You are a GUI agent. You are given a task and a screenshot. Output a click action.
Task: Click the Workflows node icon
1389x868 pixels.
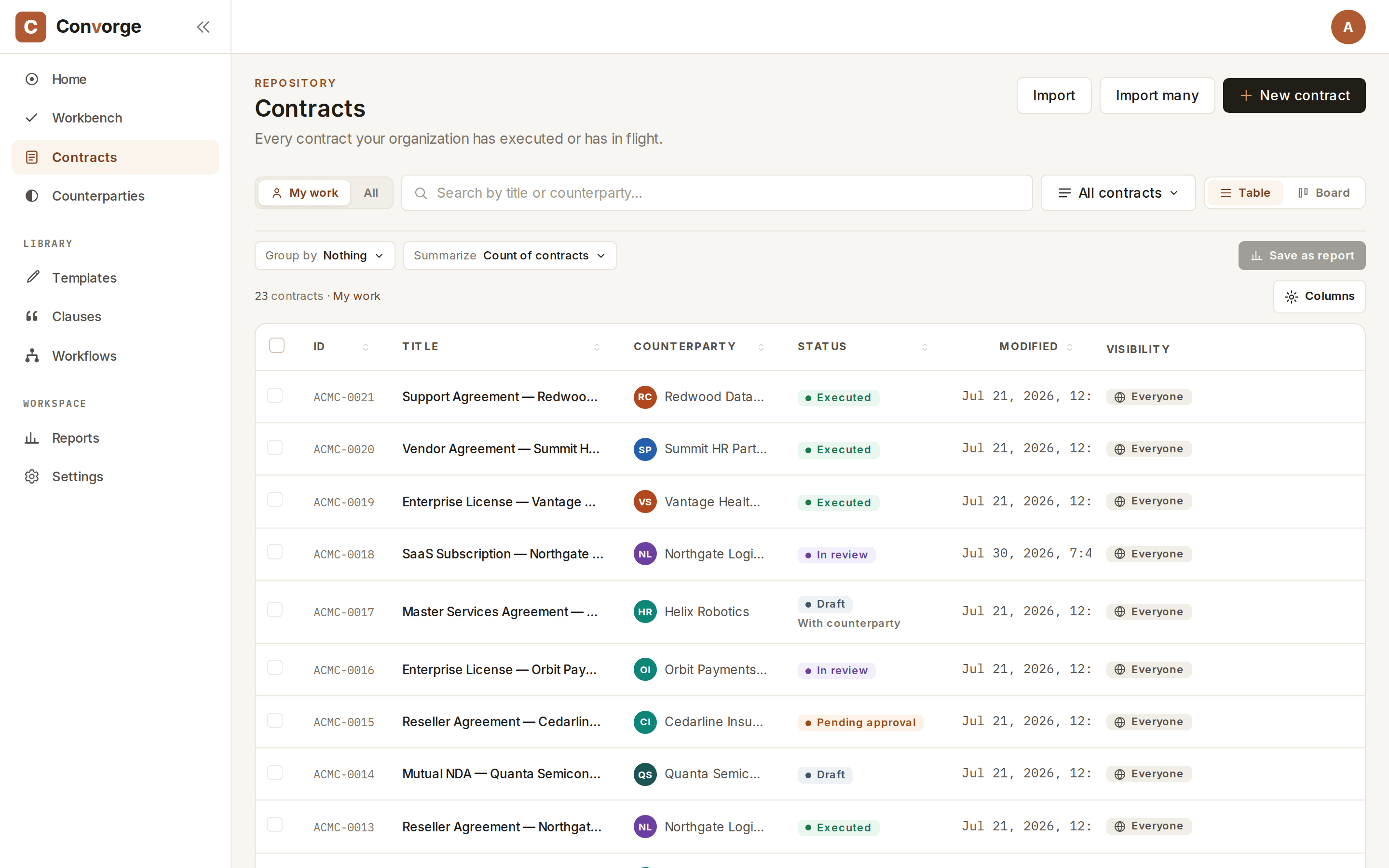coord(32,356)
